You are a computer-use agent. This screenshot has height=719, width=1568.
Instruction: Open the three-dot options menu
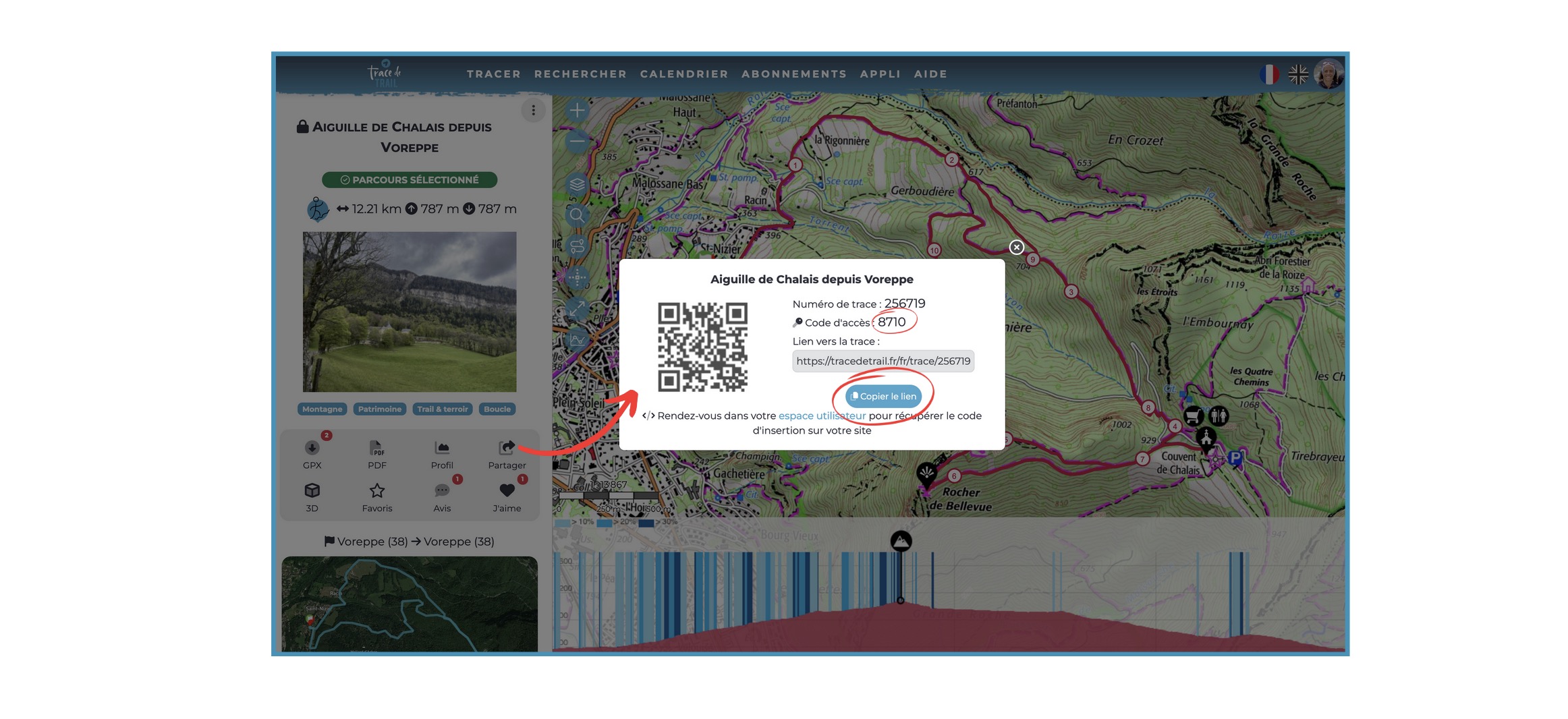[533, 110]
